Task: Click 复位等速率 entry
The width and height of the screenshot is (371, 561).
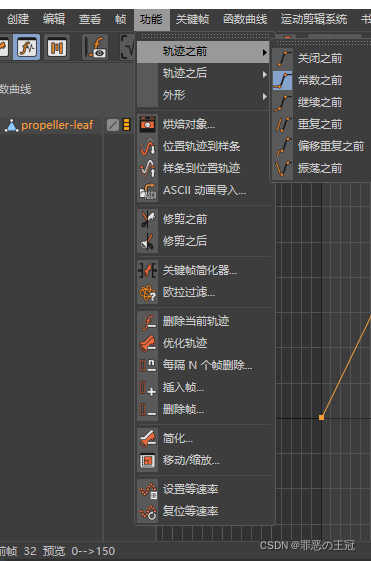Action: [x=204, y=511]
